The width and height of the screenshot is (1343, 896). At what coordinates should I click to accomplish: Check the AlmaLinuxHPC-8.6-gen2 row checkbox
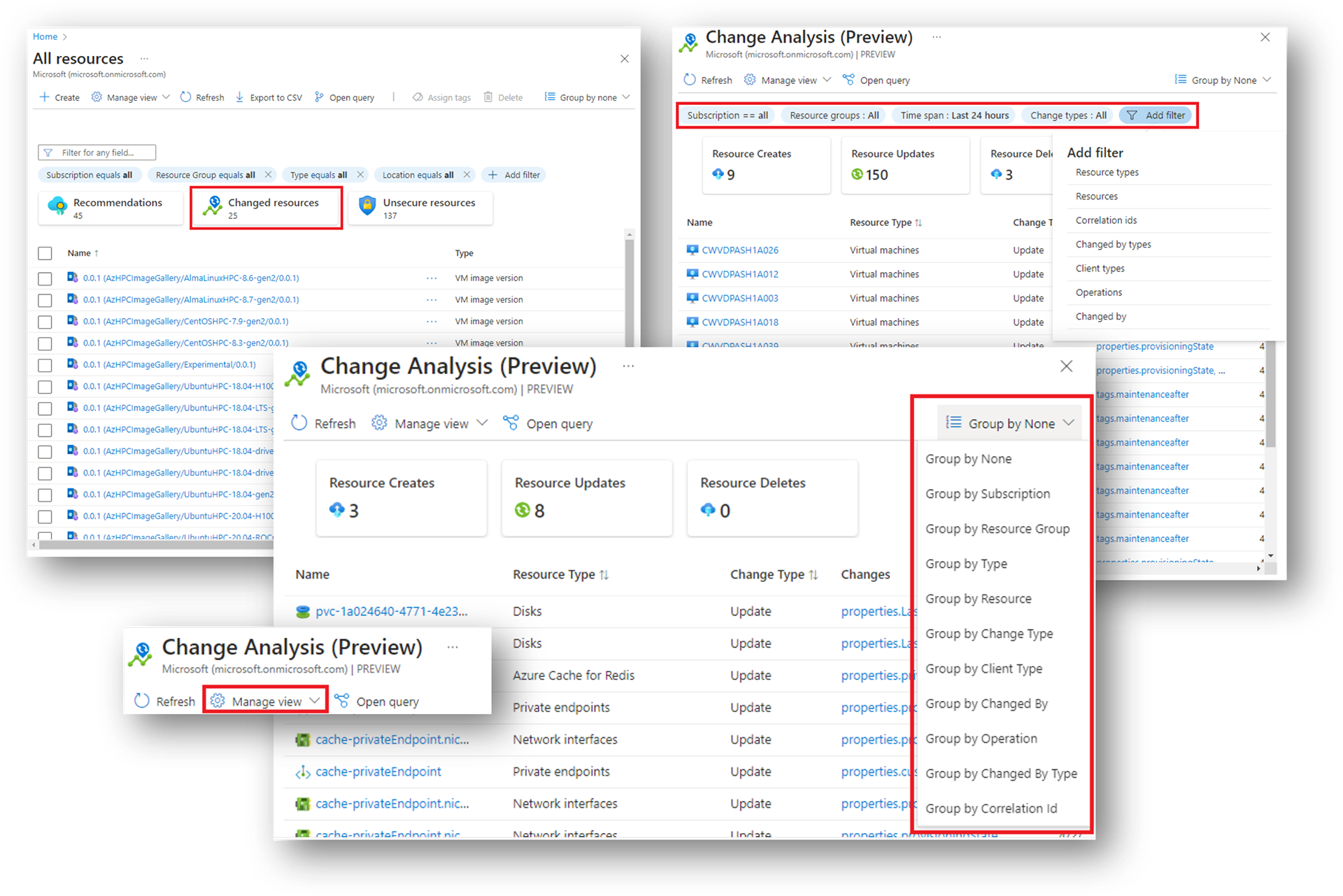(x=45, y=278)
